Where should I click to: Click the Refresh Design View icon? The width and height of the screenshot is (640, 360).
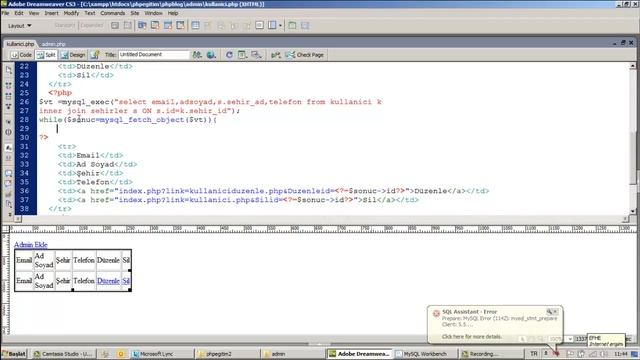tap(229, 55)
